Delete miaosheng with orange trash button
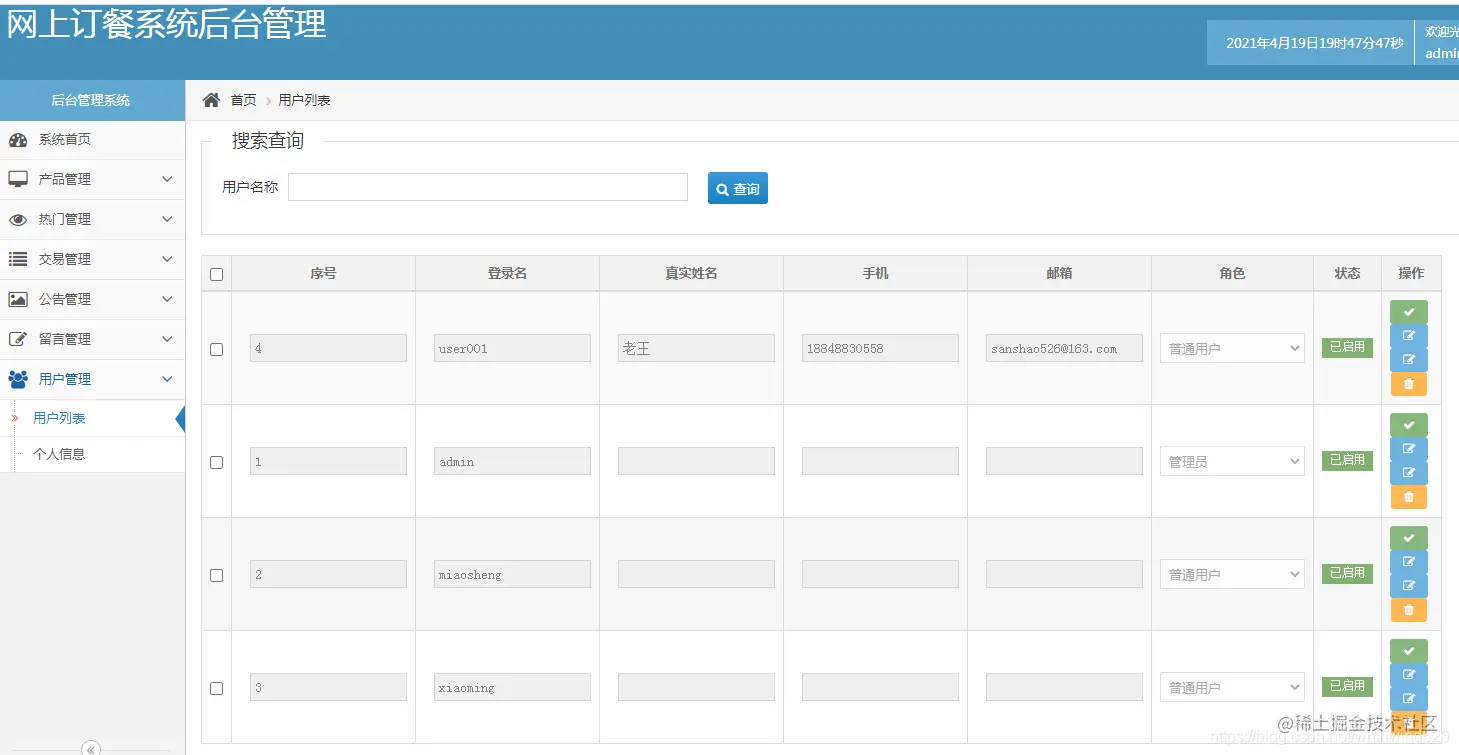Screen dimensions: 1459x755 click(1409, 610)
